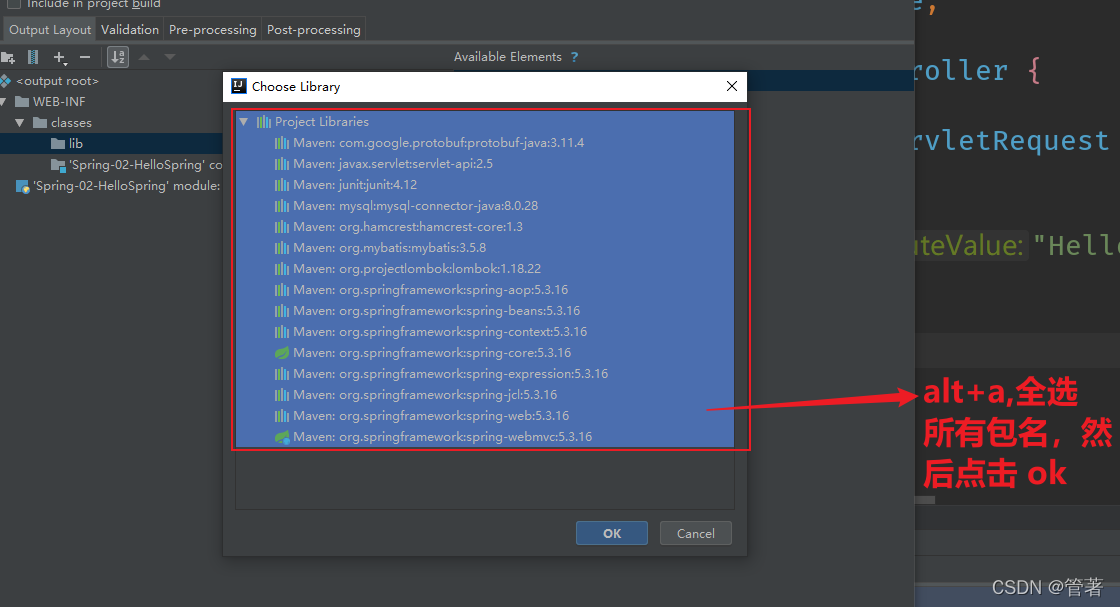The height and width of the screenshot is (607, 1120).
Task: Click the protobuf-java:3.11.4 row text
Action: pos(439,143)
